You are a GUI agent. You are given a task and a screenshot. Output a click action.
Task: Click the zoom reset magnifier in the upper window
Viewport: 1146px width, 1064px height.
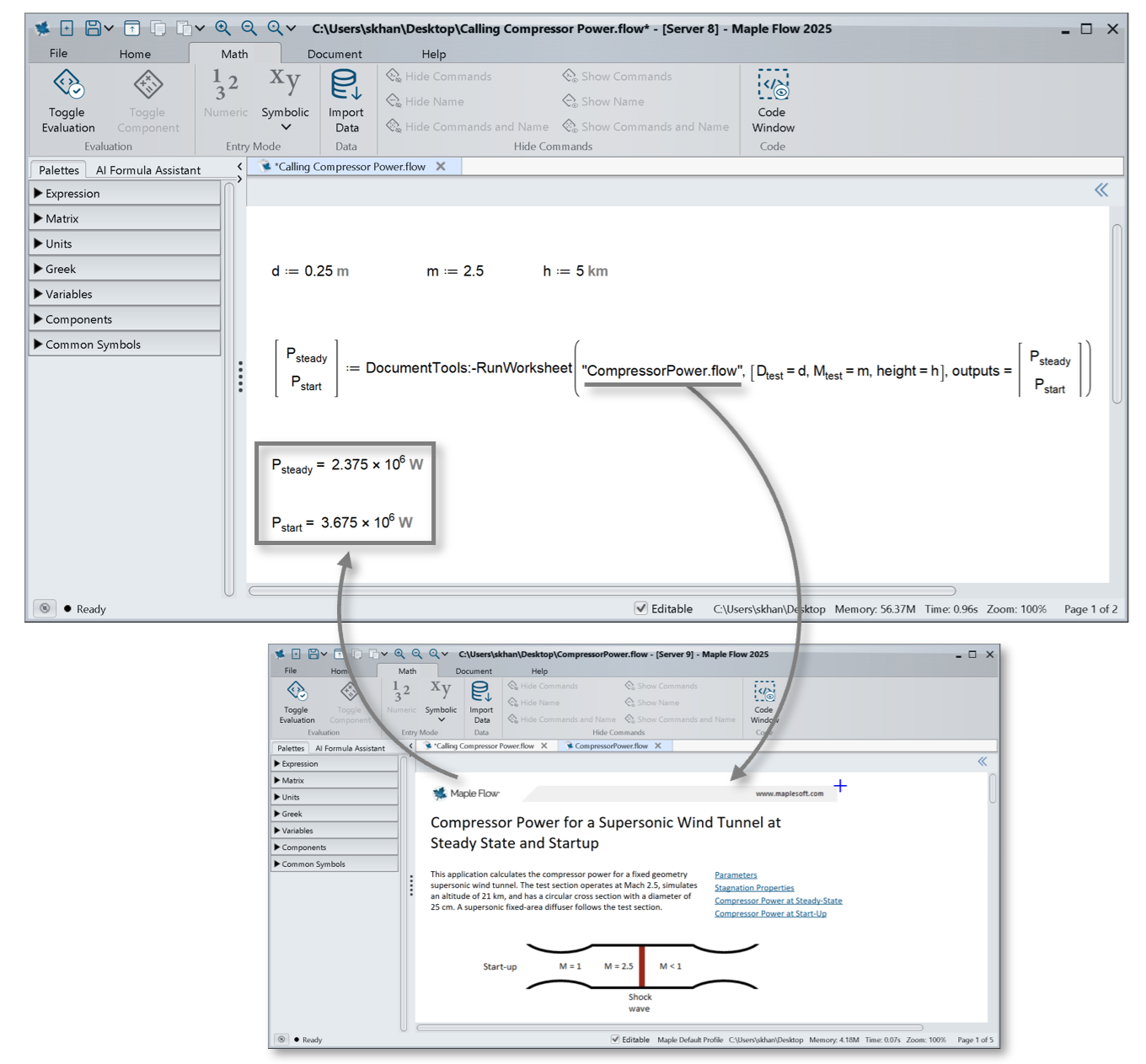275,28
